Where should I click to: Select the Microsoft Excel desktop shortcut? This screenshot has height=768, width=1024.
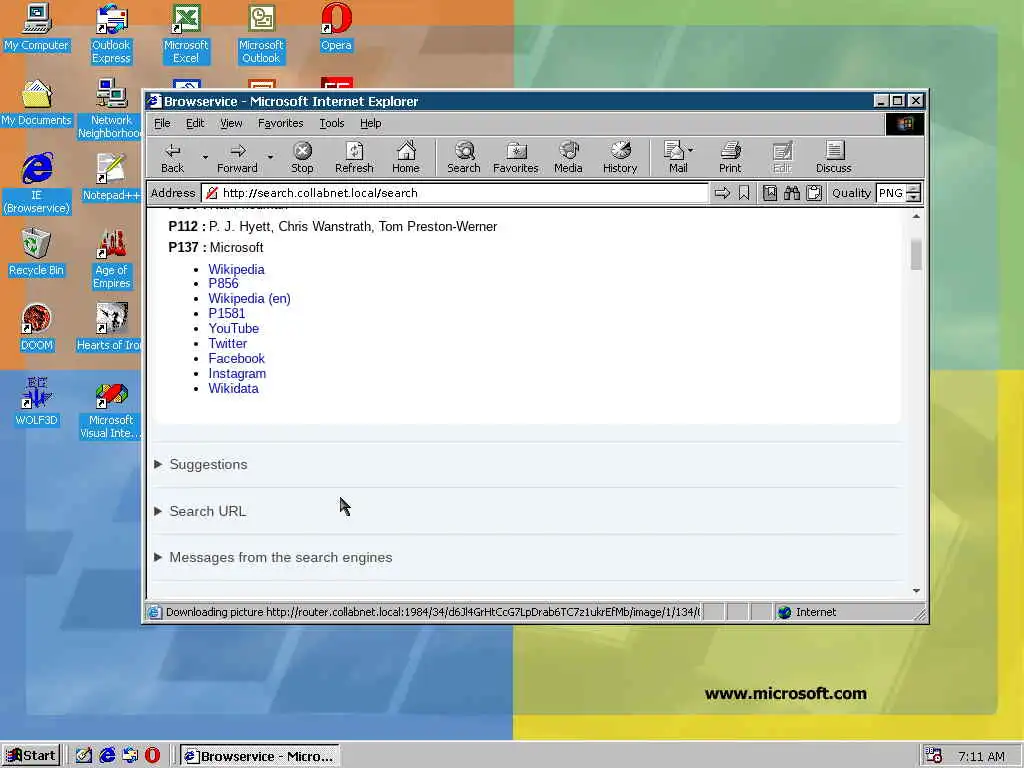pyautogui.click(x=186, y=34)
